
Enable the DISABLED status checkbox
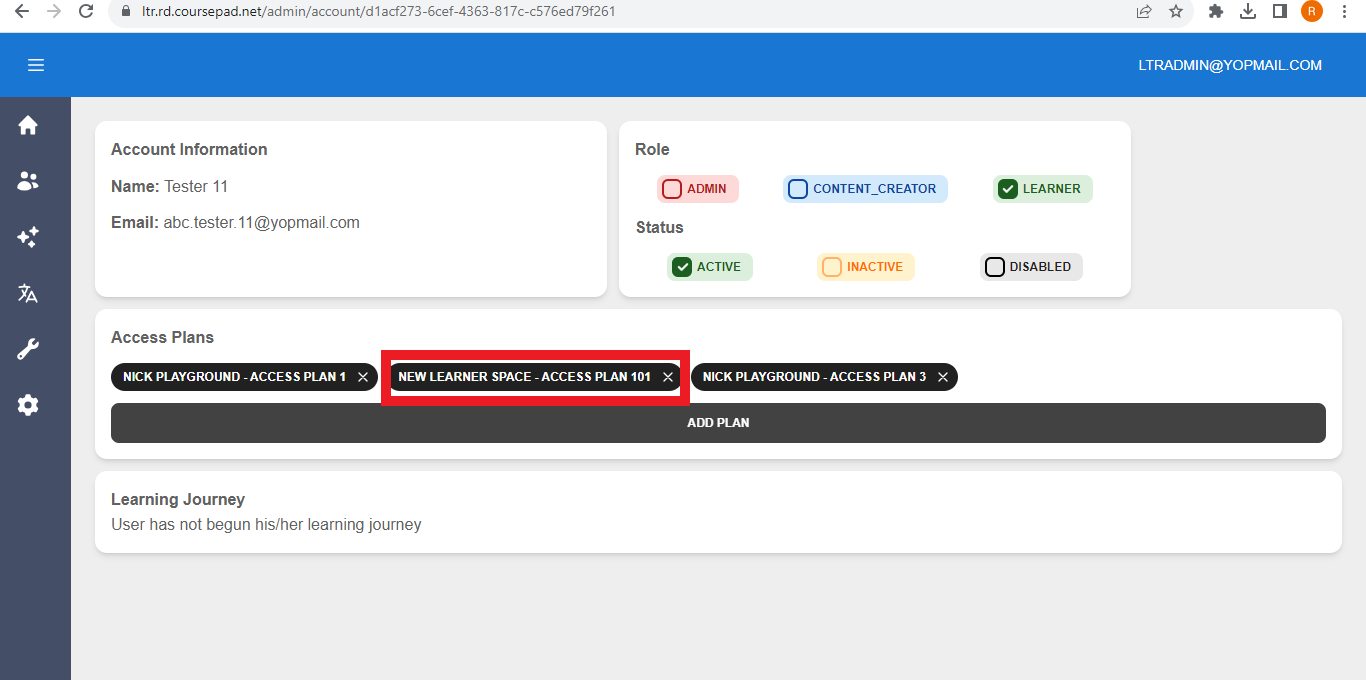point(995,266)
